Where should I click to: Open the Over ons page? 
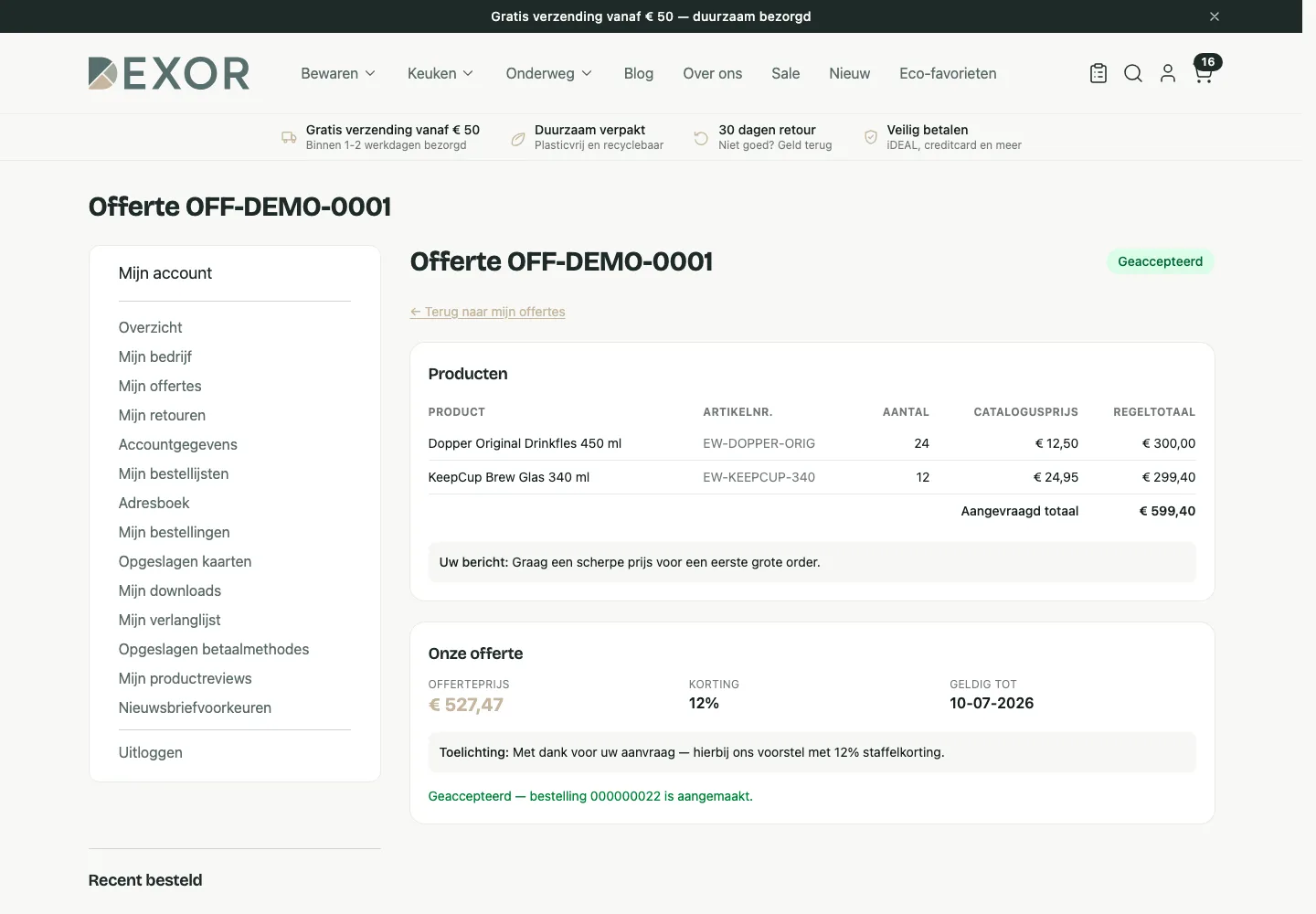coord(713,73)
